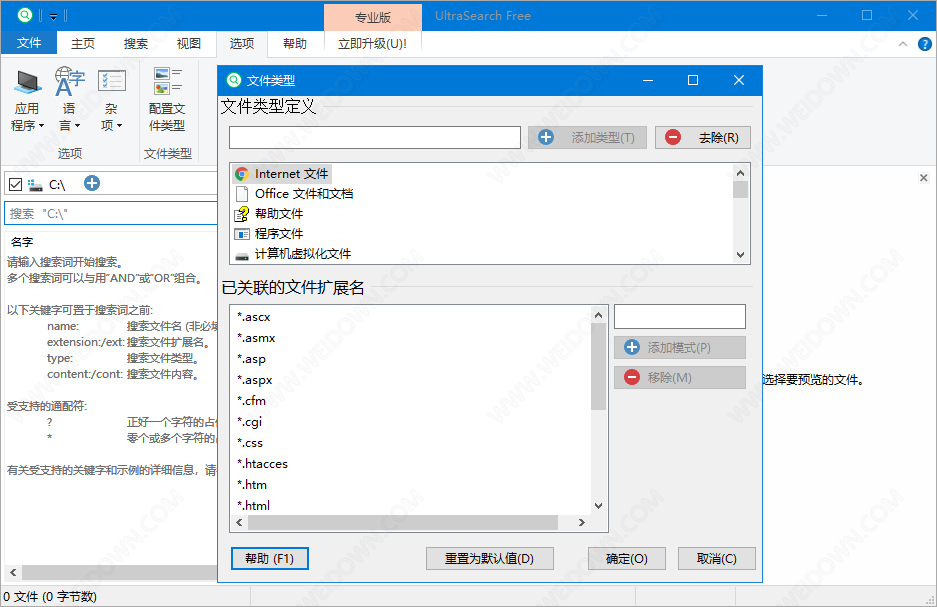Click results pane horizontal scroll left arrow
The width and height of the screenshot is (937, 607).
click(x=13, y=572)
